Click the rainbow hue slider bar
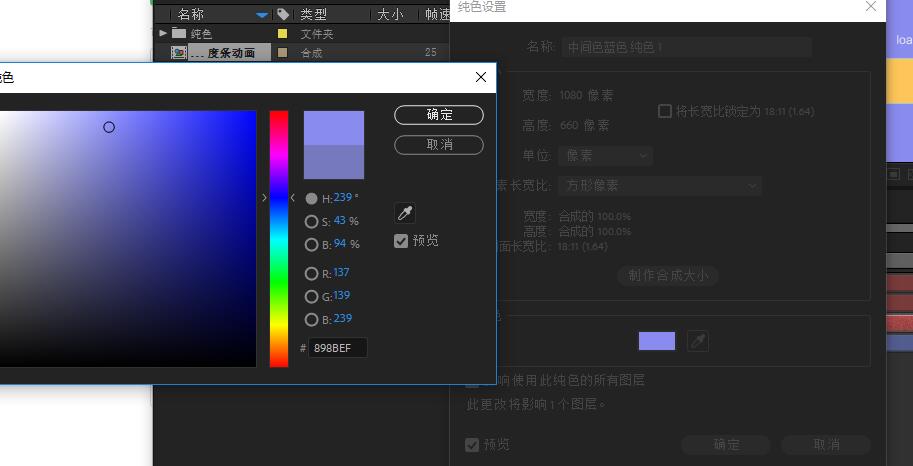Screen dimensions: 913x466 pyautogui.click(x=279, y=239)
